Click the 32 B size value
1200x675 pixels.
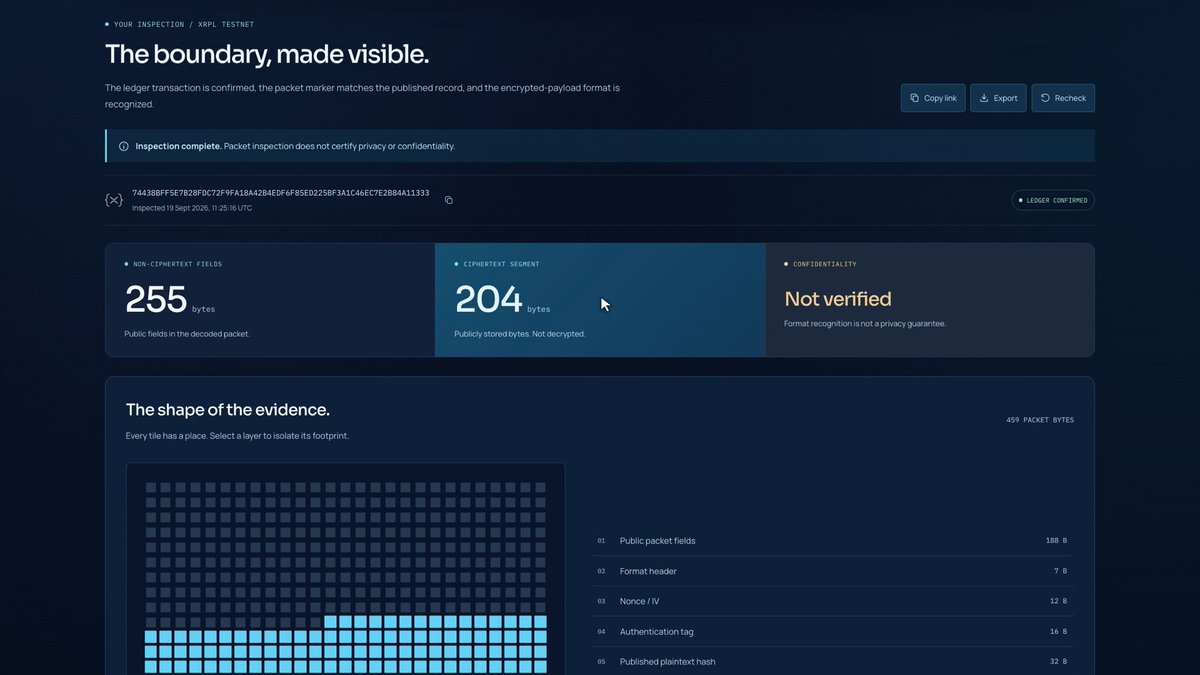1059,662
